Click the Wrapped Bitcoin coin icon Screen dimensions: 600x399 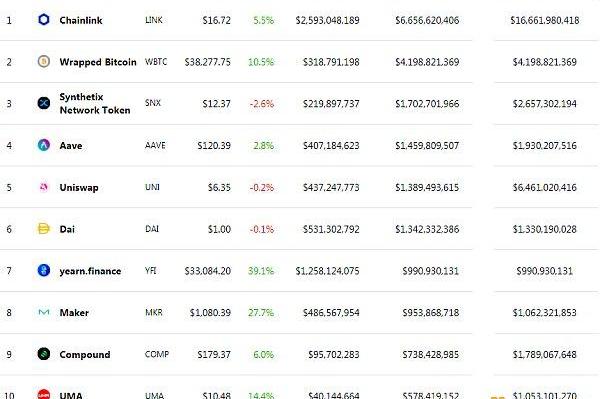(44, 61)
